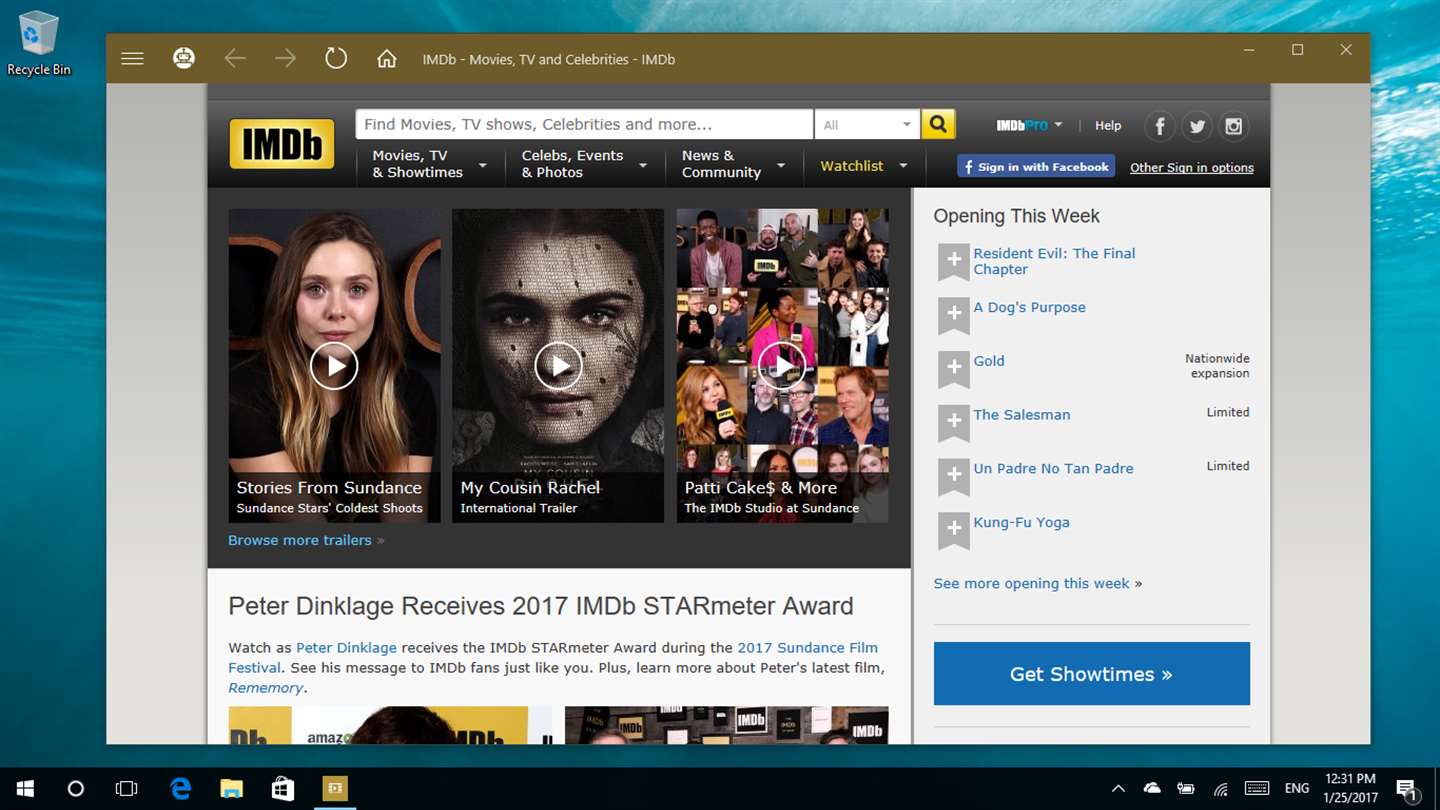Go to home via house icon
The image size is (1440, 810).
[x=387, y=59]
